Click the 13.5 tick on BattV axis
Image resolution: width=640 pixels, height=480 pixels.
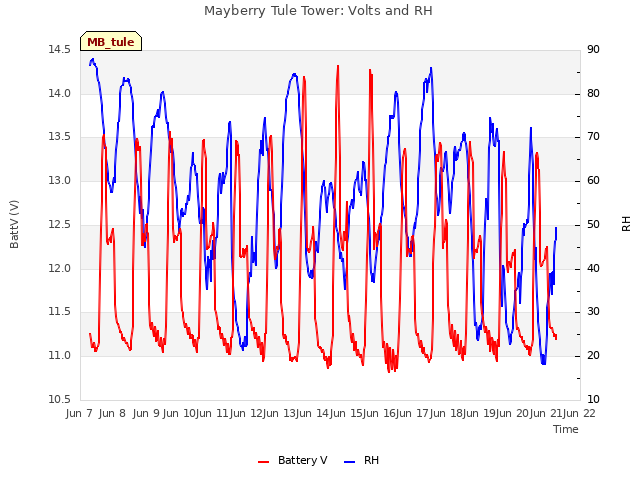click(60, 136)
